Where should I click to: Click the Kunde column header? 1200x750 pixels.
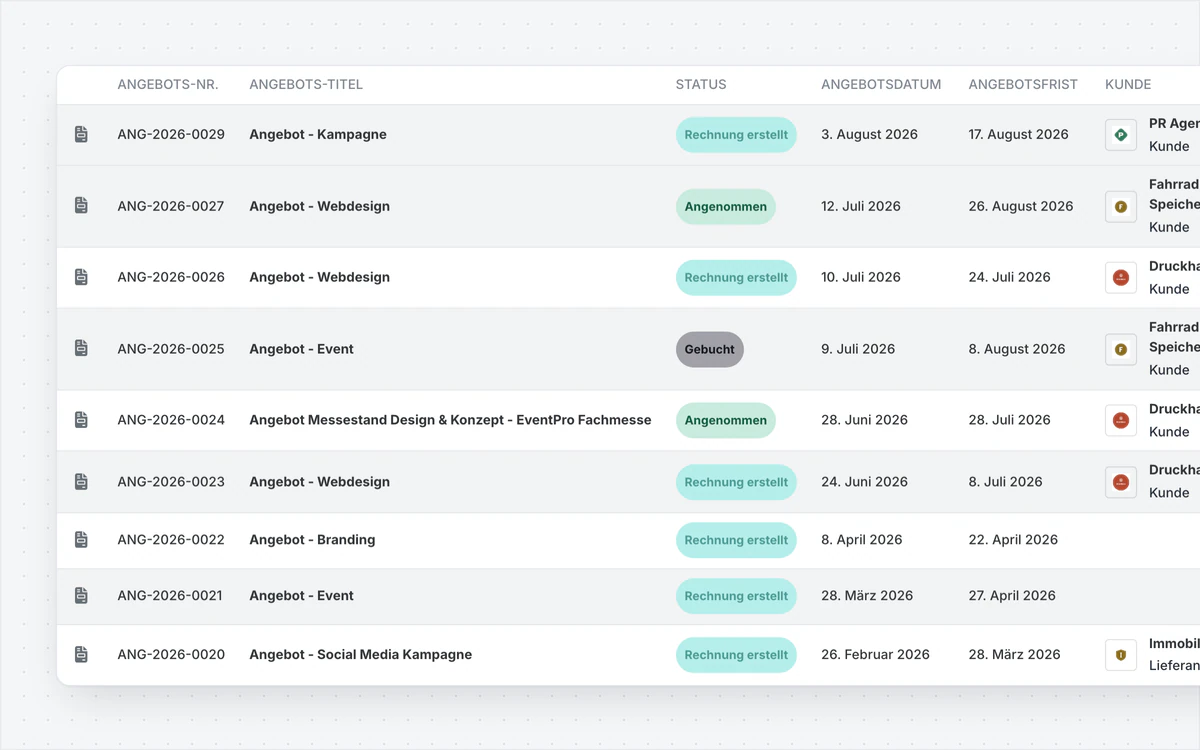(x=1128, y=85)
